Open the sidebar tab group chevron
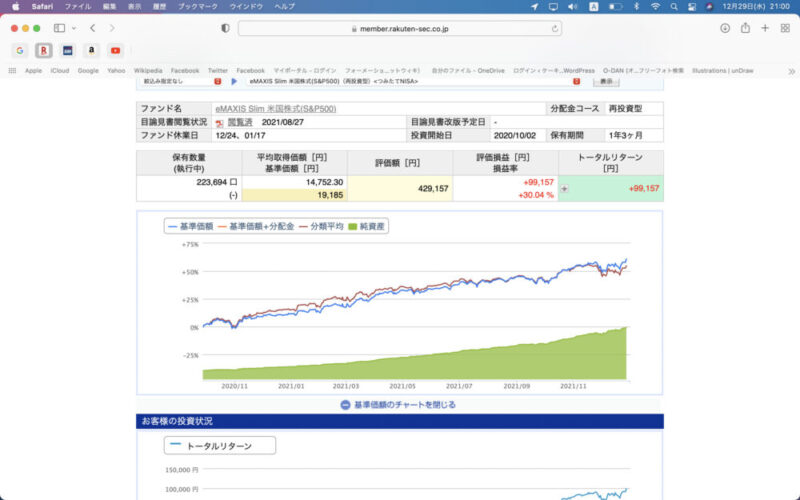 tap(74, 28)
